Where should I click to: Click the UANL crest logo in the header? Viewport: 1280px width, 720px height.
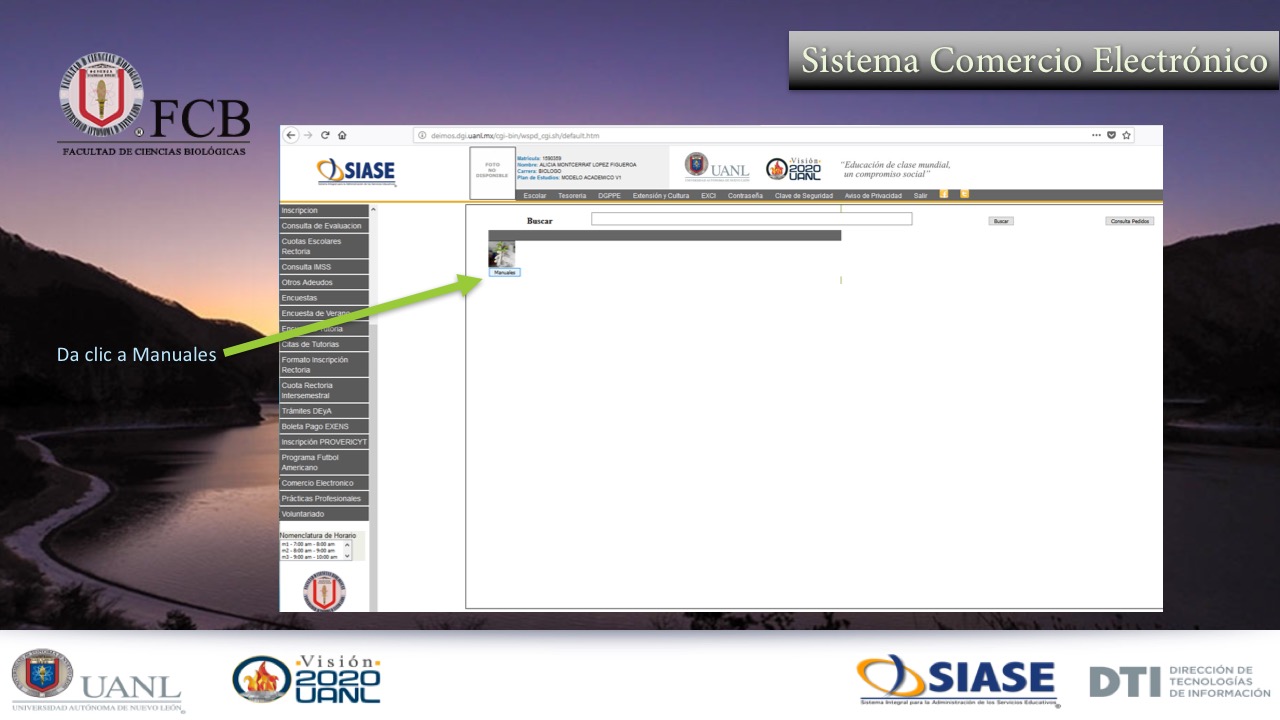(x=717, y=166)
